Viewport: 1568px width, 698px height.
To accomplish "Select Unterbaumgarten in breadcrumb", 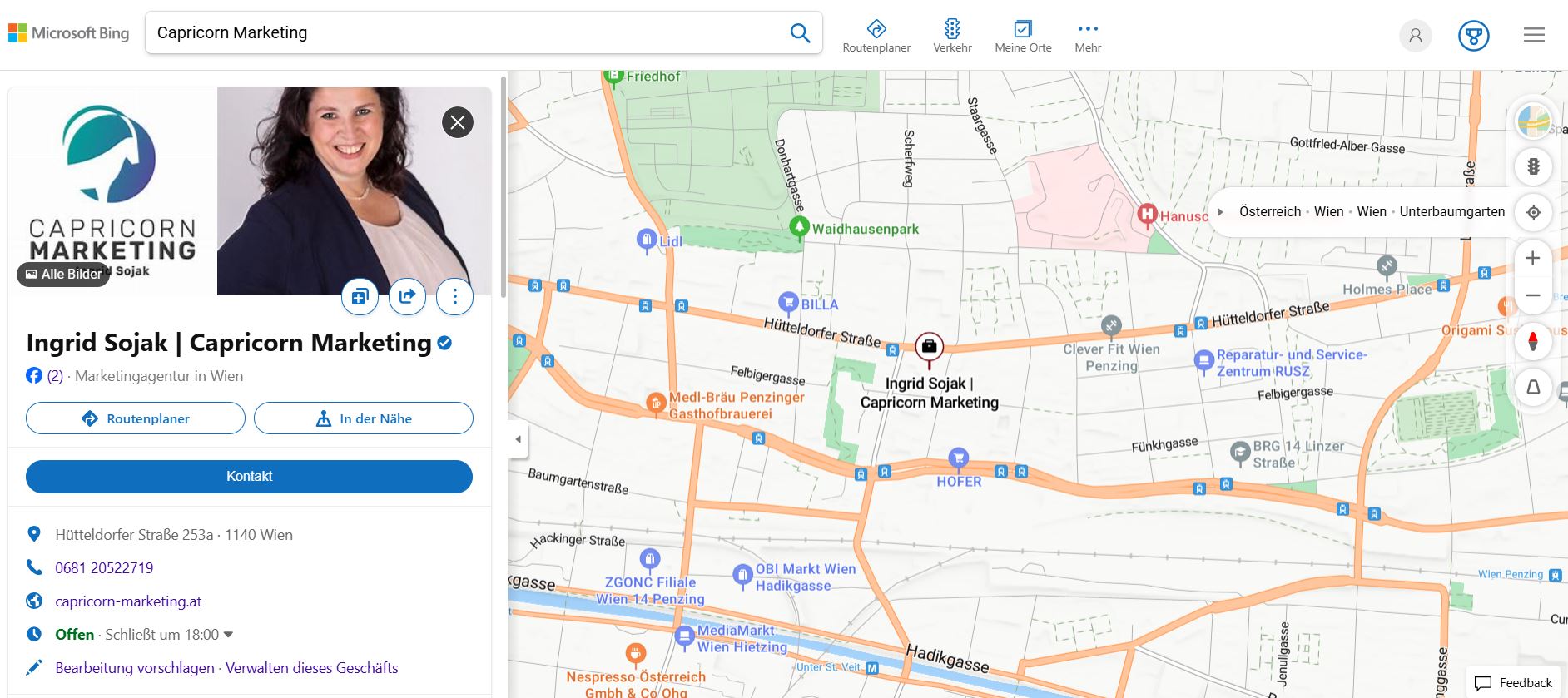I will 1451,212.
